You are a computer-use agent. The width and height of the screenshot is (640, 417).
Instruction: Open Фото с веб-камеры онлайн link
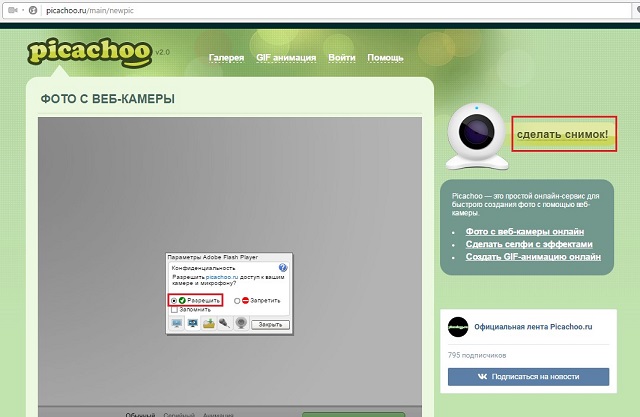tap(524, 232)
